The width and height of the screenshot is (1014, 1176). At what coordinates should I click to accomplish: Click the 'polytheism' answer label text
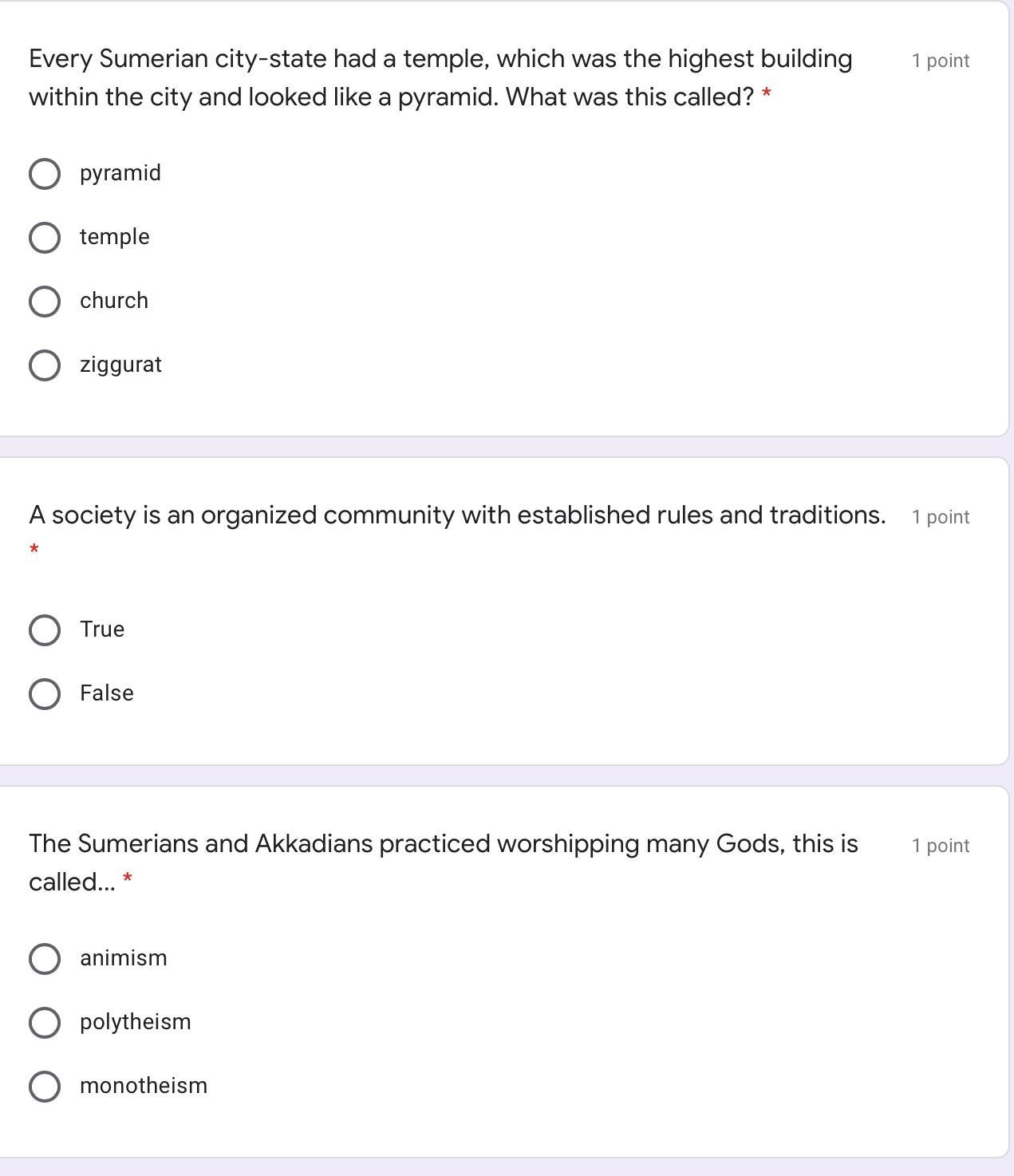tap(135, 1022)
